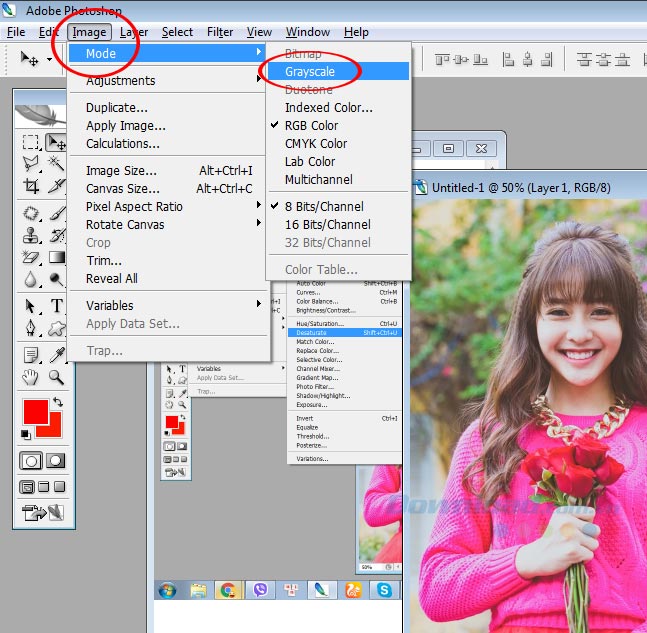
Task: Select the Crop tool
Action: [x=31, y=186]
